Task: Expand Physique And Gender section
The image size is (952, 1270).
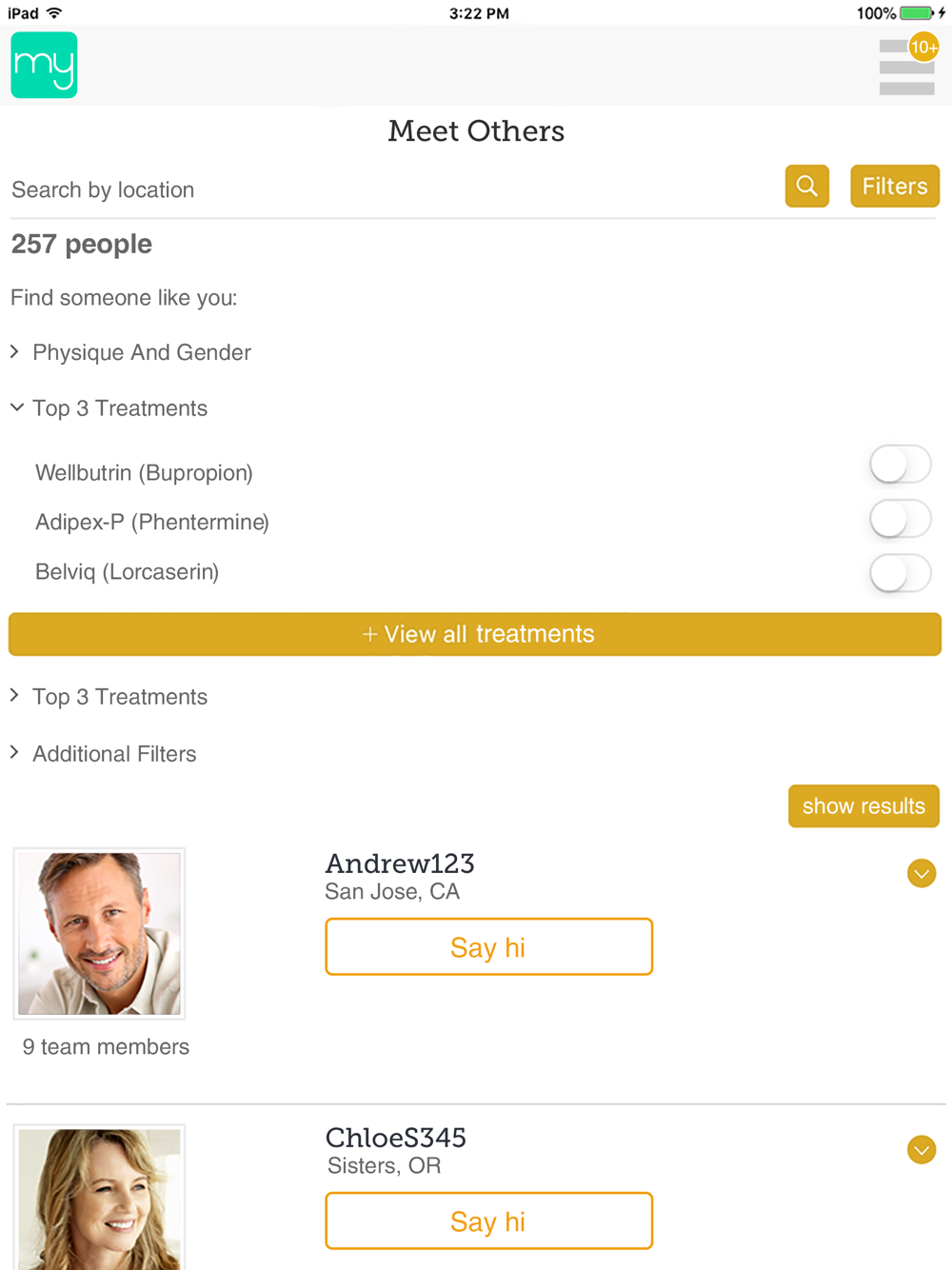Action: [141, 352]
